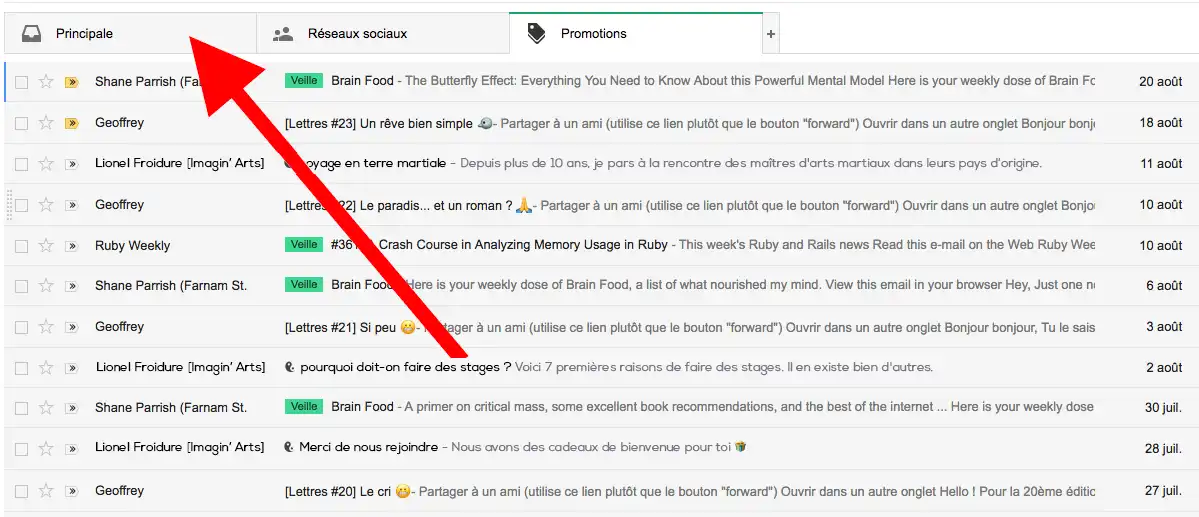1199x517 pixels.
Task: Add a new inbox tab with plus button
Action: click(771, 34)
